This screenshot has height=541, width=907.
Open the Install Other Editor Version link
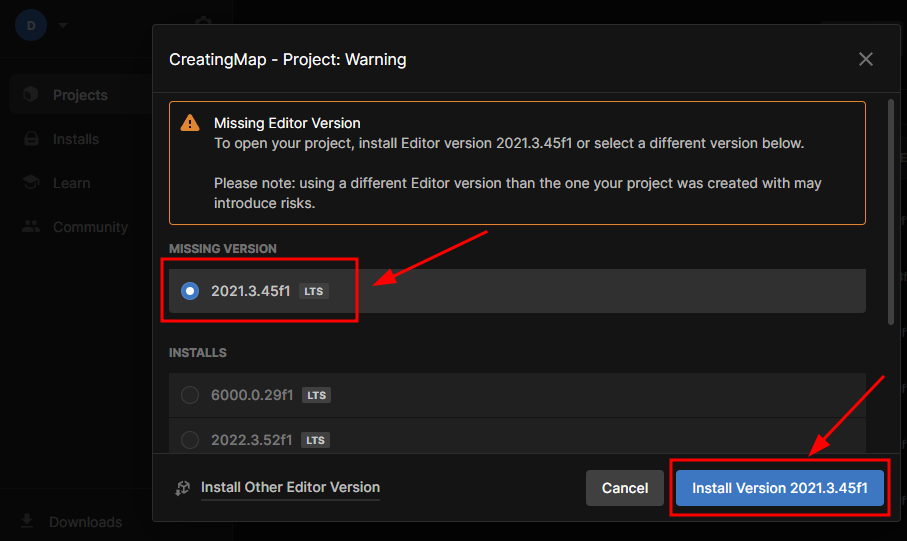[290, 488]
